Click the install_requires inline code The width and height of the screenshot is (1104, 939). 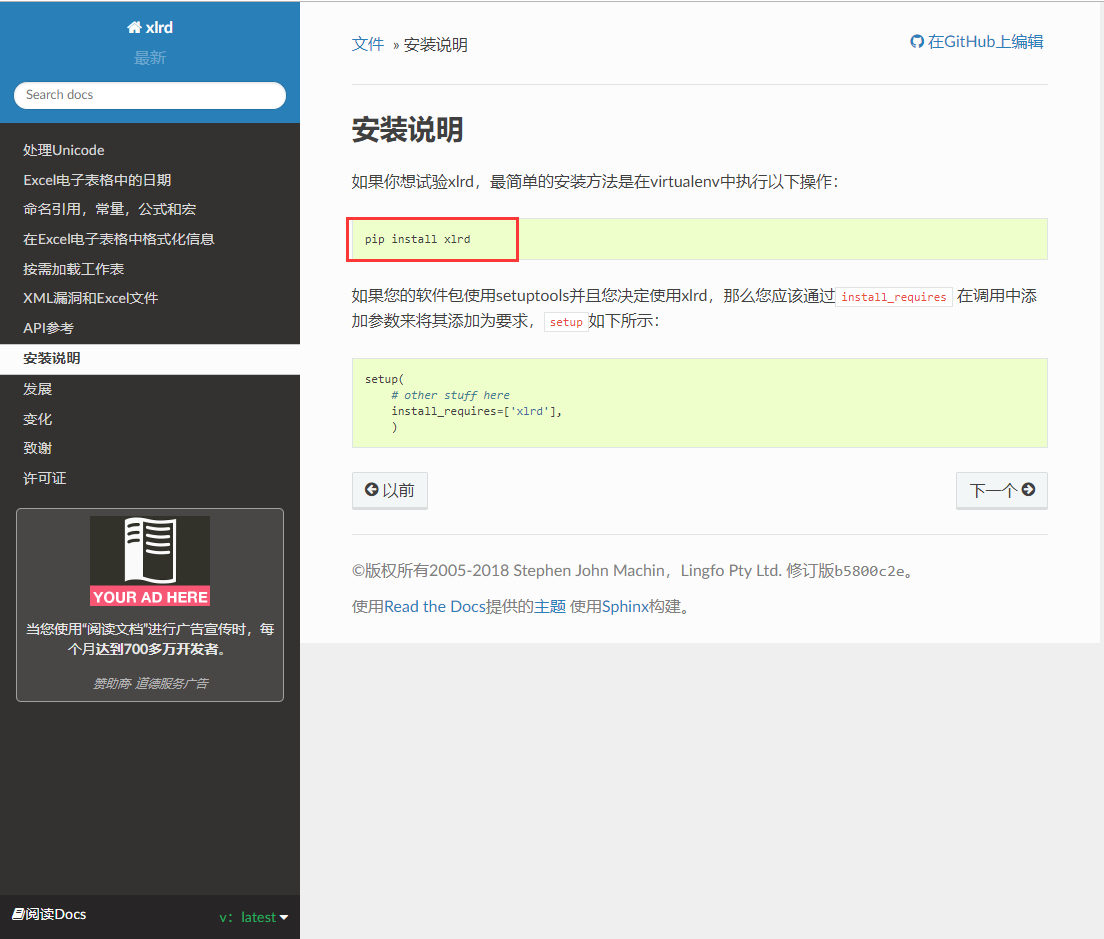(893, 297)
